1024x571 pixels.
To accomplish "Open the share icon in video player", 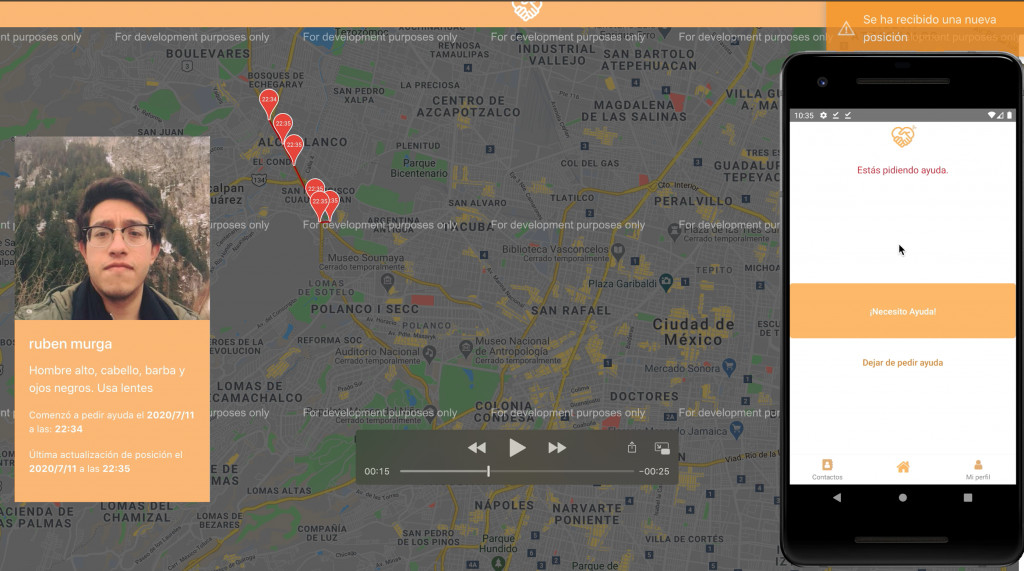I will [632, 448].
